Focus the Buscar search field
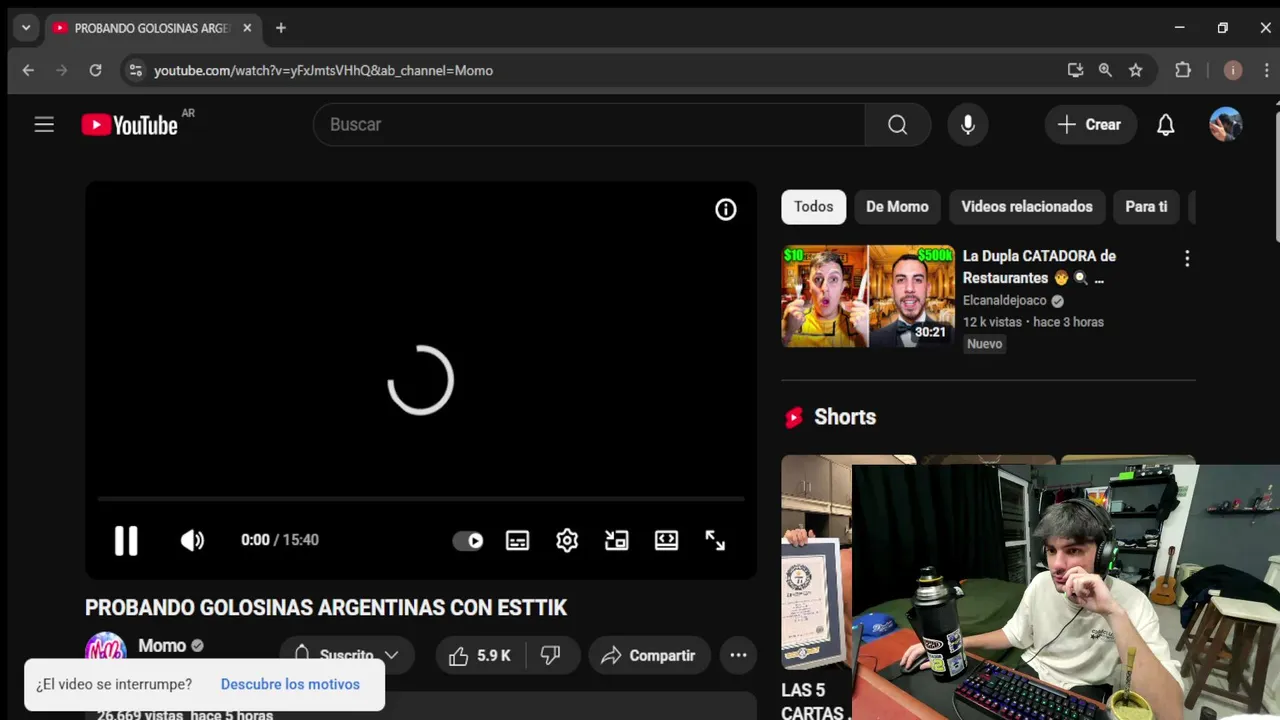The width and height of the screenshot is (1280, 720). 590,125
